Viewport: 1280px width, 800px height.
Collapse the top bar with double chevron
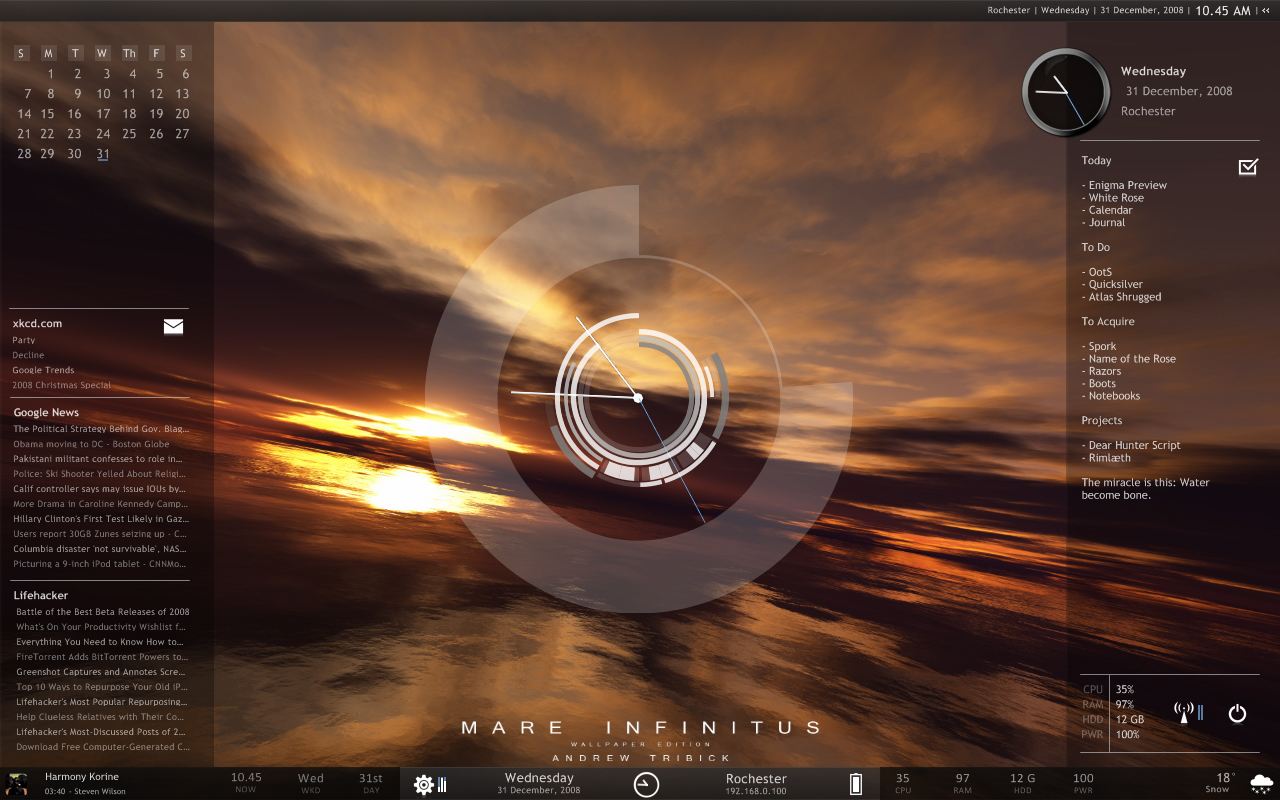coord(1266,11)
